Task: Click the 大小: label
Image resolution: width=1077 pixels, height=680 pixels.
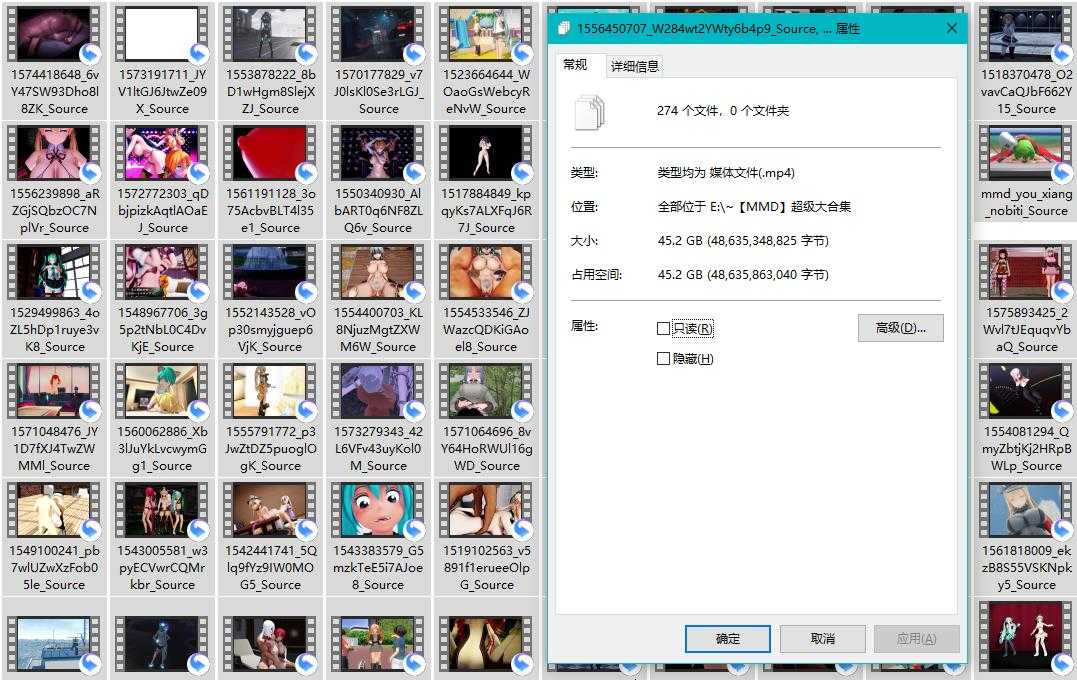Action: pos(585,240)
